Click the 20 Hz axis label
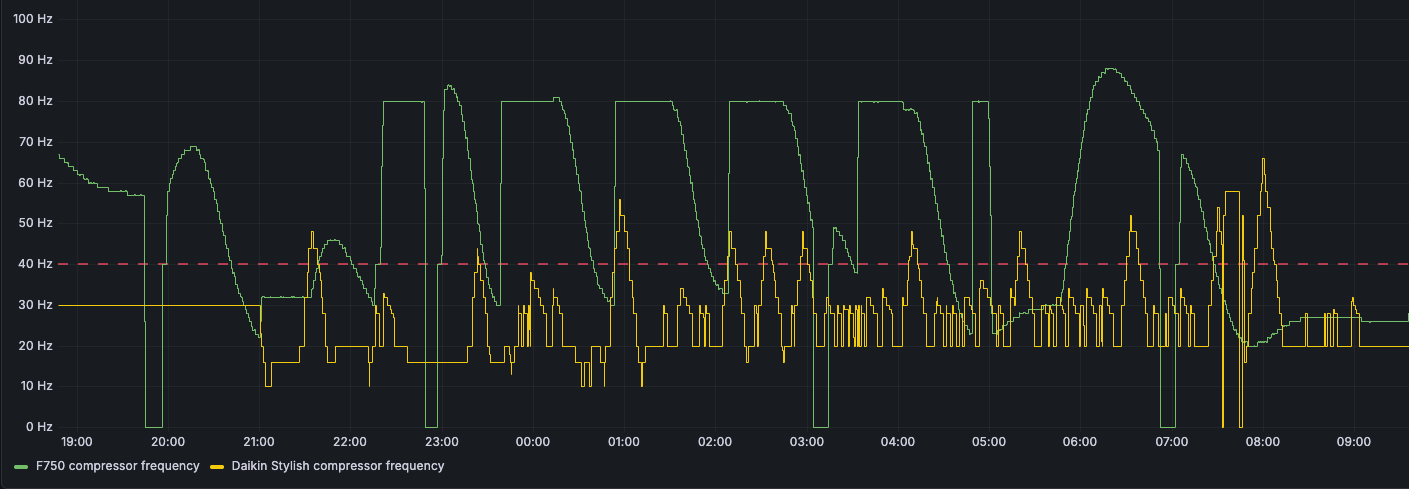The height and width of the screenshot is (489, 1409). coord(35,346)
